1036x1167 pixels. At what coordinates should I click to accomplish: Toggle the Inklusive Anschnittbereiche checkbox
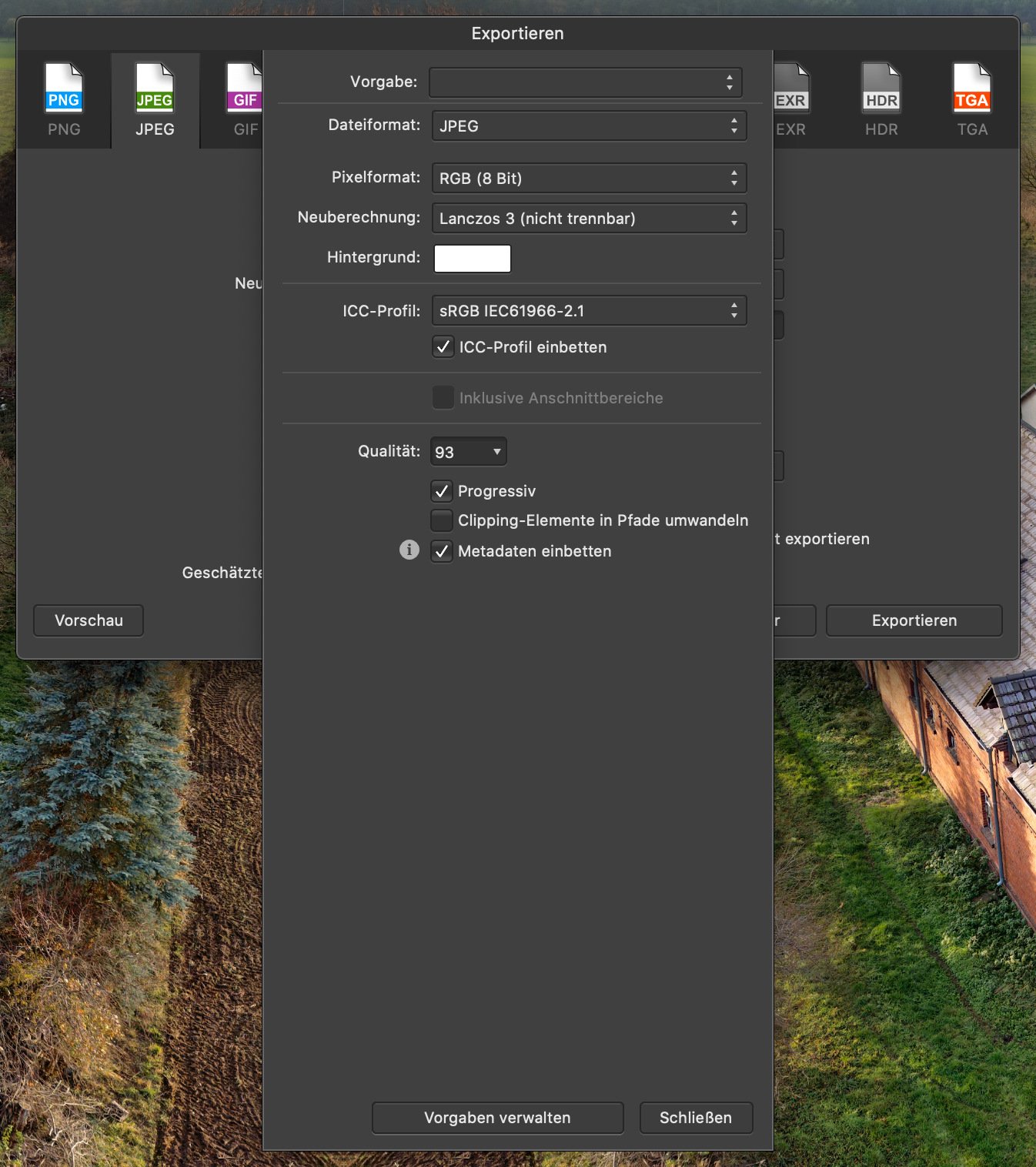coord(443,397)
